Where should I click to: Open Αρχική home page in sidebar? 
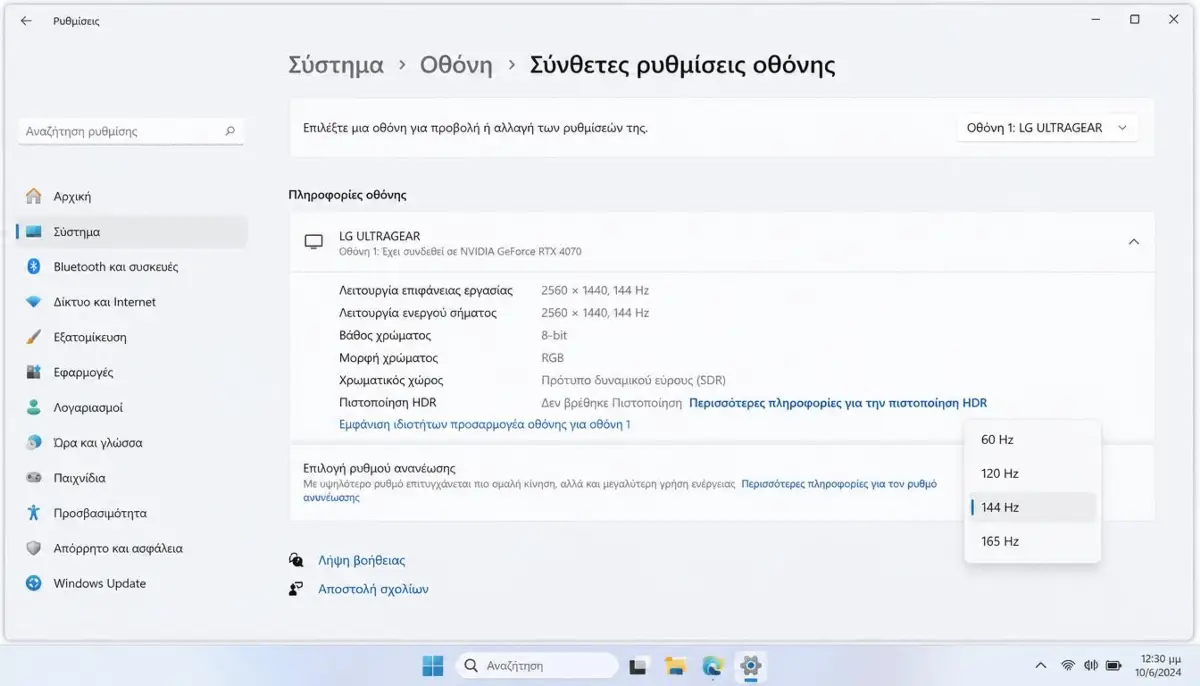pyautogui.click(x=132, y=196)
